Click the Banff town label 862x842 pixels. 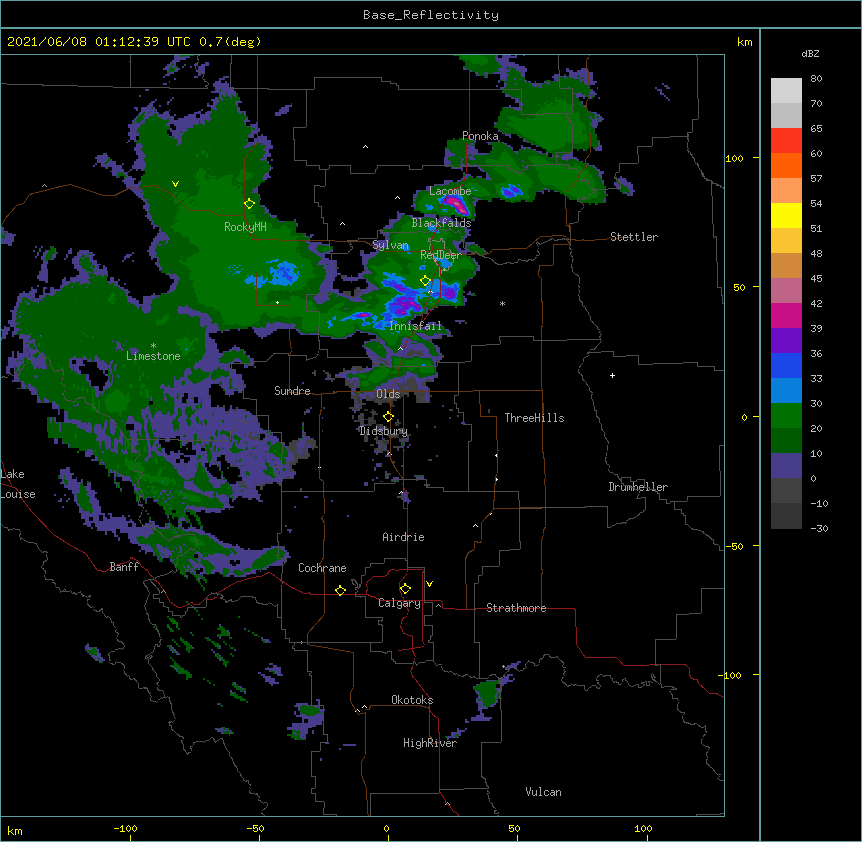(x=124, y=567)
